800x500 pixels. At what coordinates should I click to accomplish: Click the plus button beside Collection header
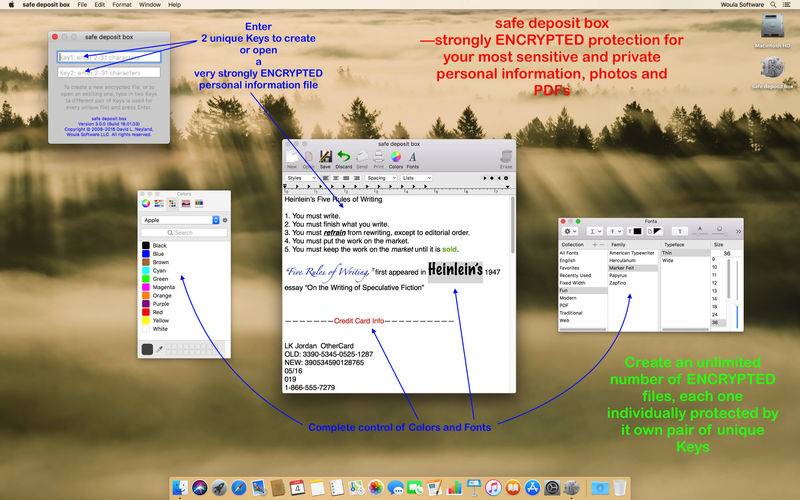tap(594, 244)
